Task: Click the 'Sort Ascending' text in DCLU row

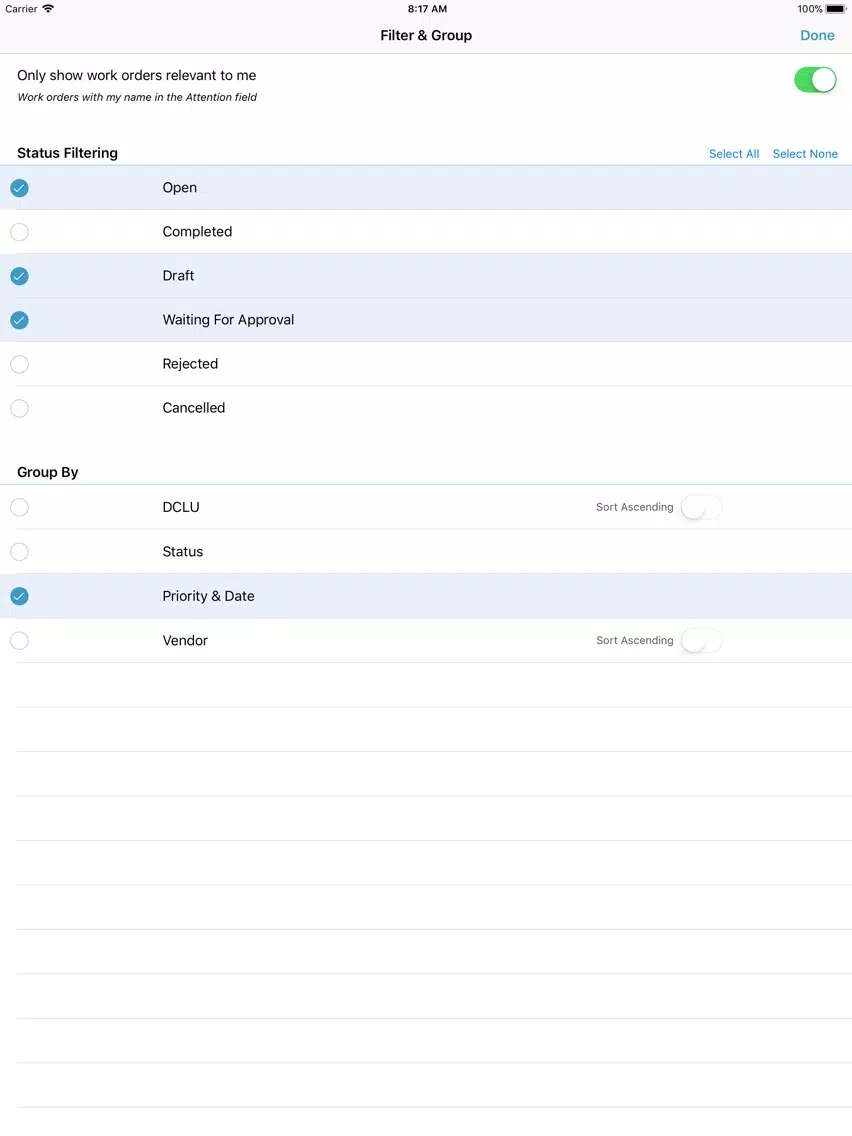Action: (x=635, y=507)
